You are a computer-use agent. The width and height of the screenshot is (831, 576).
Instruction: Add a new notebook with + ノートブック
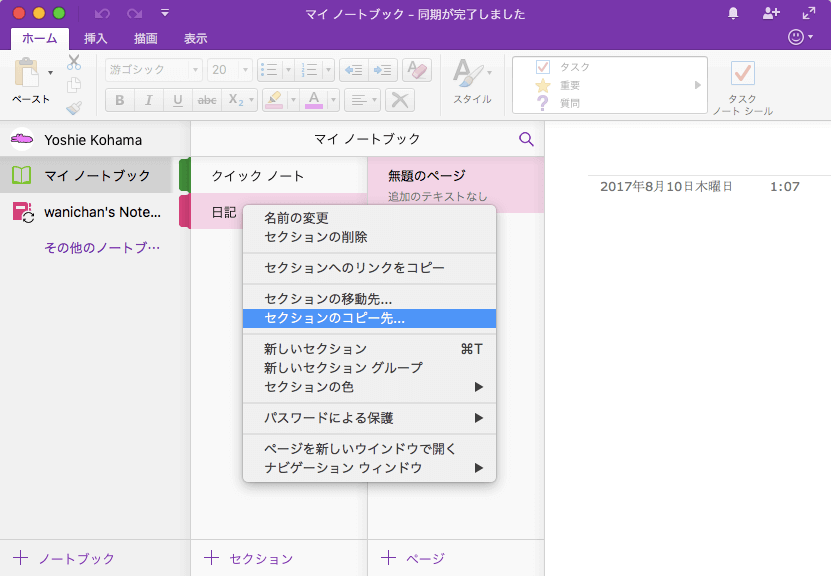(x=64, y=558)
